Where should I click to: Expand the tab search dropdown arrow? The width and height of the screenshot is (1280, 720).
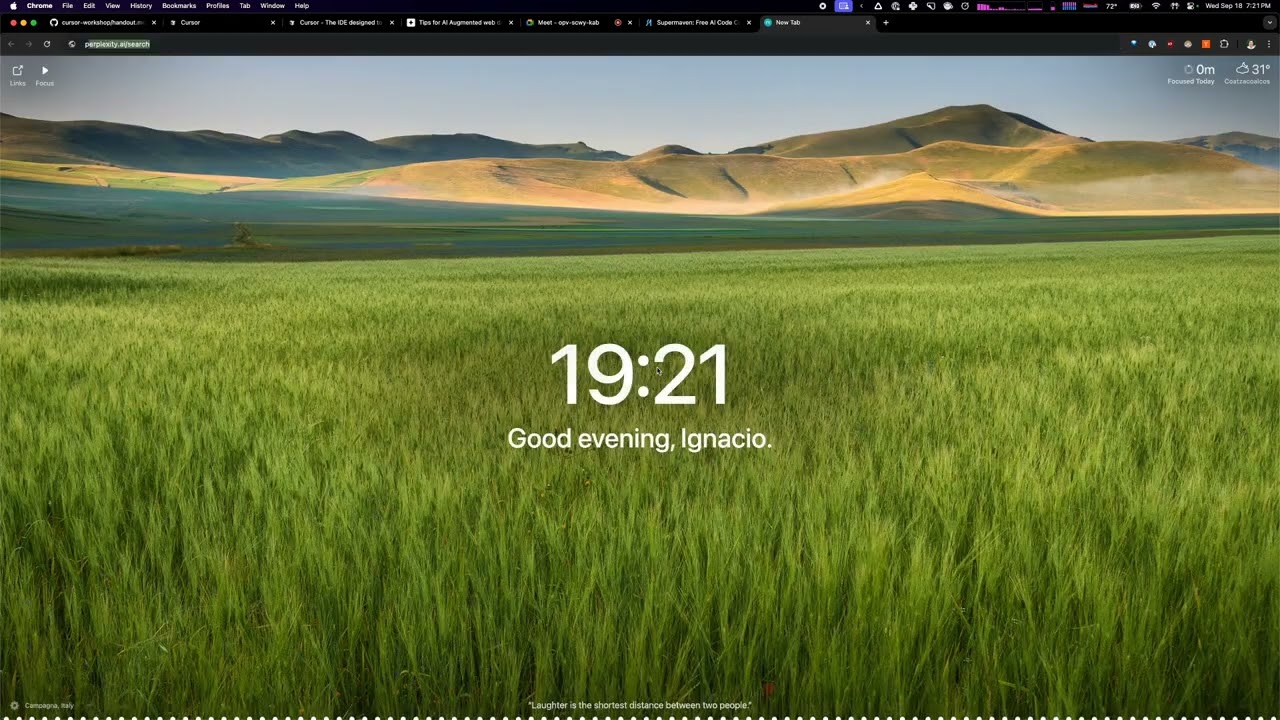pyautogui.click(x=1269, y=22)
